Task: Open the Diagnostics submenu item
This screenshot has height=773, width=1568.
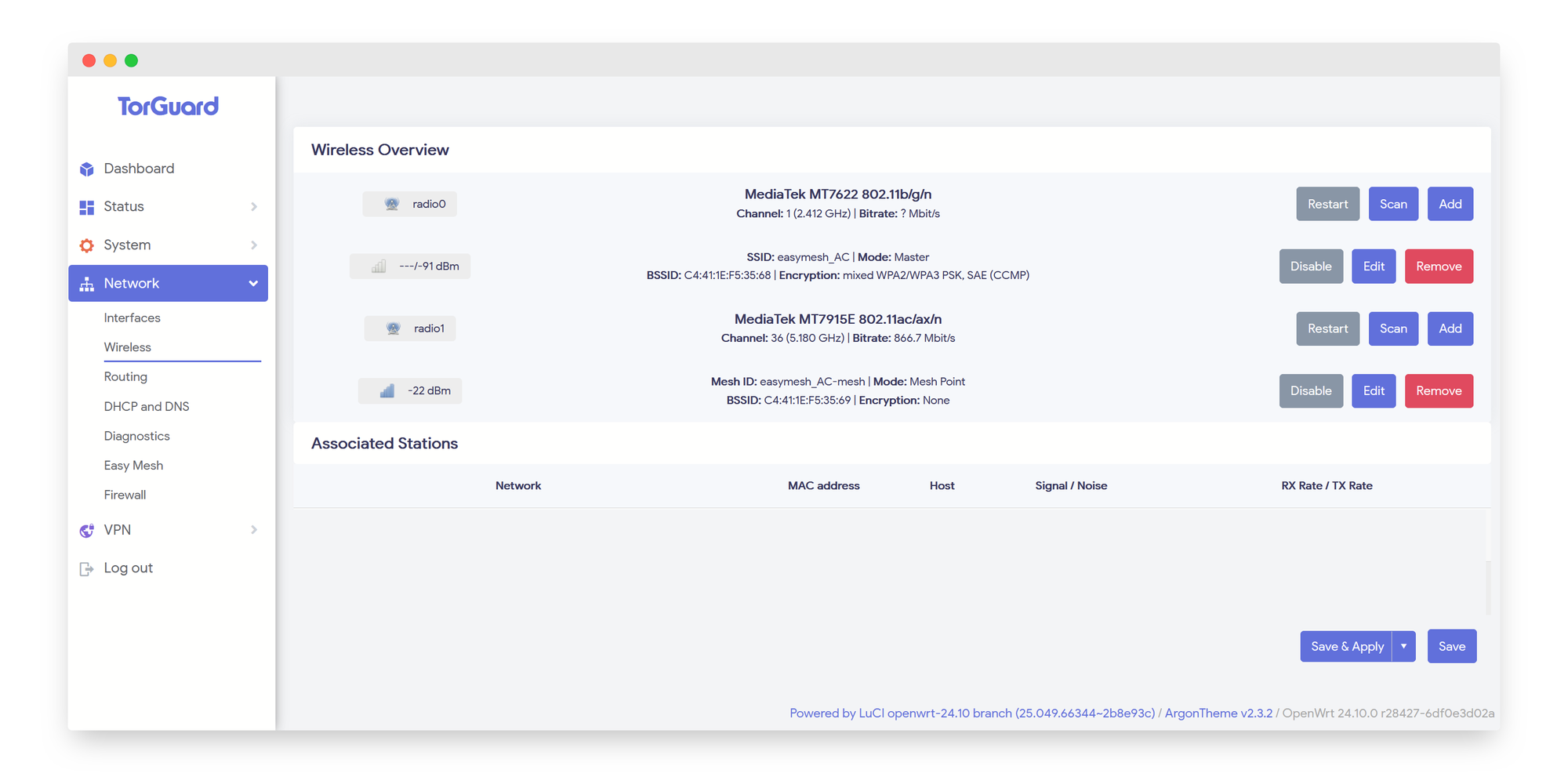Action: point(136,436)
